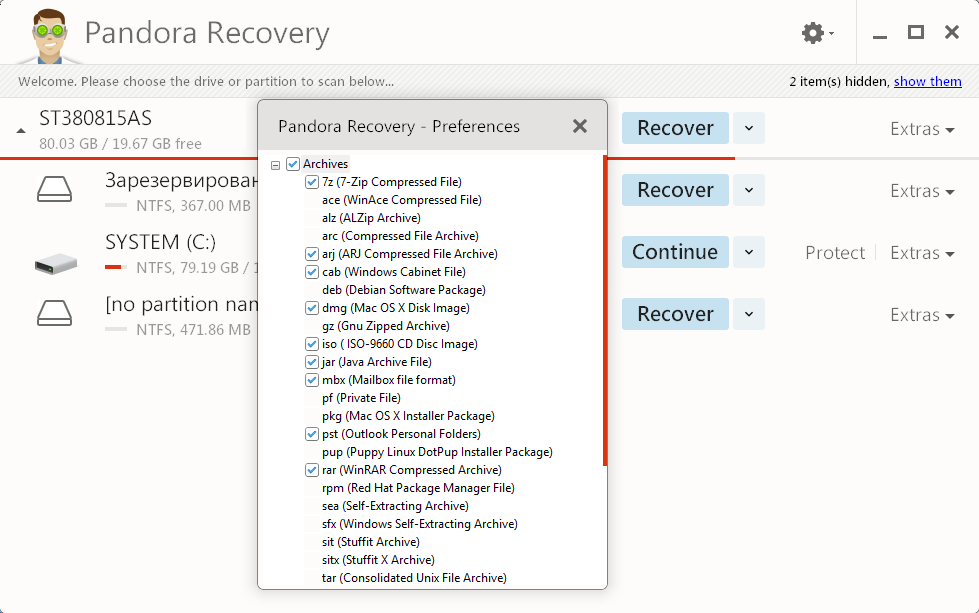Image resolution: width=979 pixels, height=613 pixels.
Task: Click the 'show them' hidden items link
Action: (x=927, y=81)
